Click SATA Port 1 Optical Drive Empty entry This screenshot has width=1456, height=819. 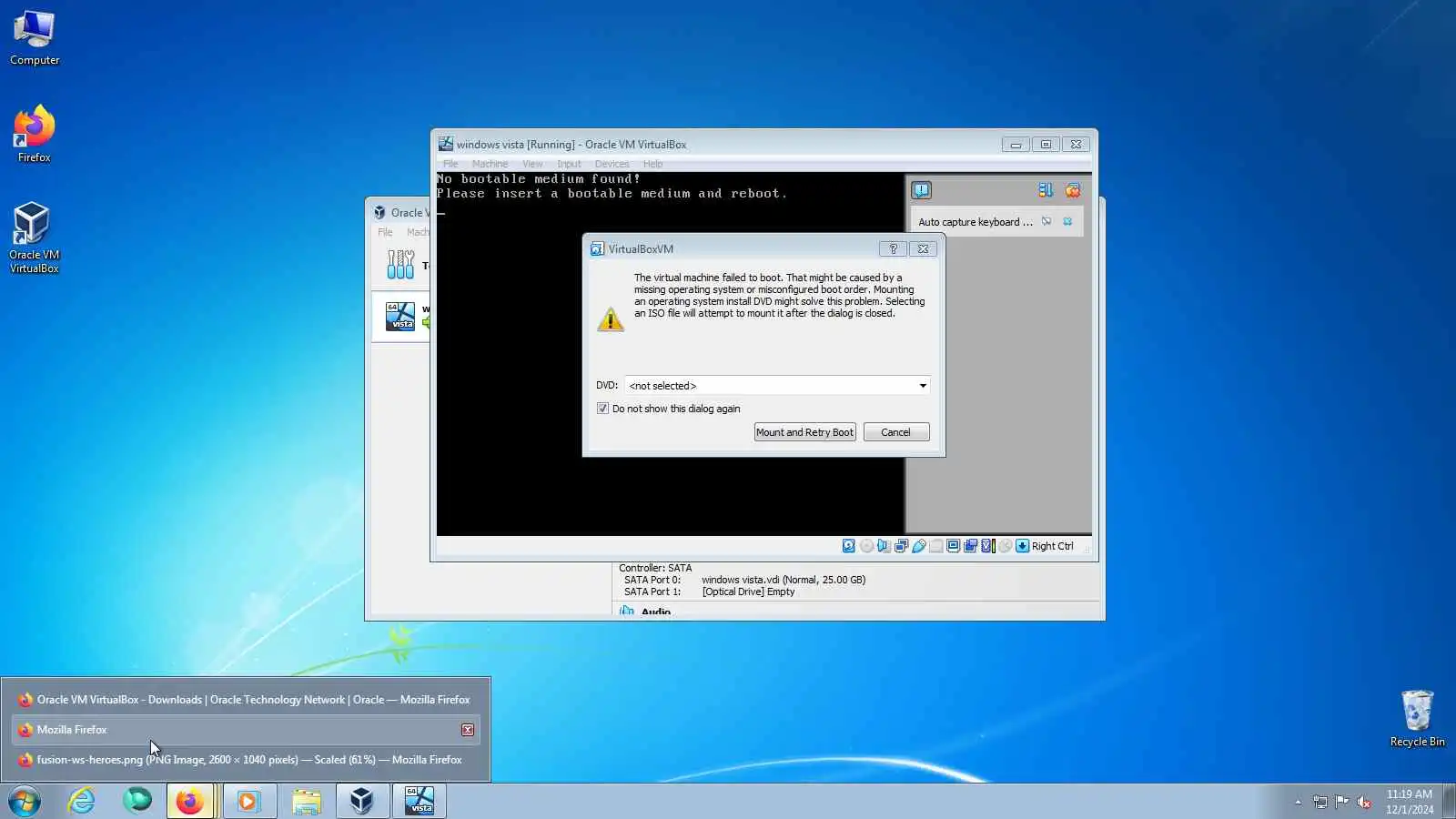709,591
